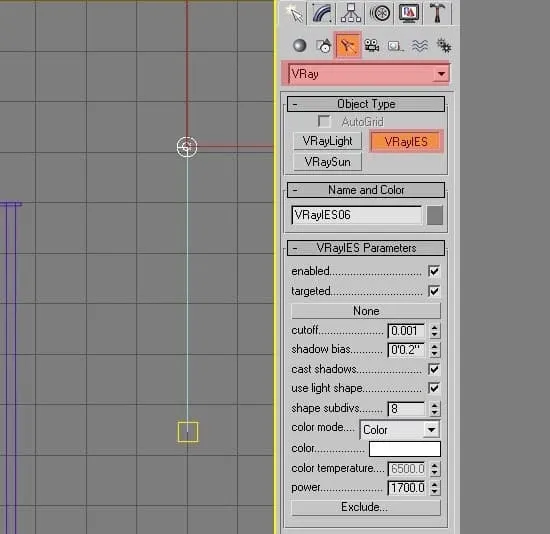Switch to the Modify panel tab
The width and height of the screenshot is (550, 534).
click(x=322, y=13)
